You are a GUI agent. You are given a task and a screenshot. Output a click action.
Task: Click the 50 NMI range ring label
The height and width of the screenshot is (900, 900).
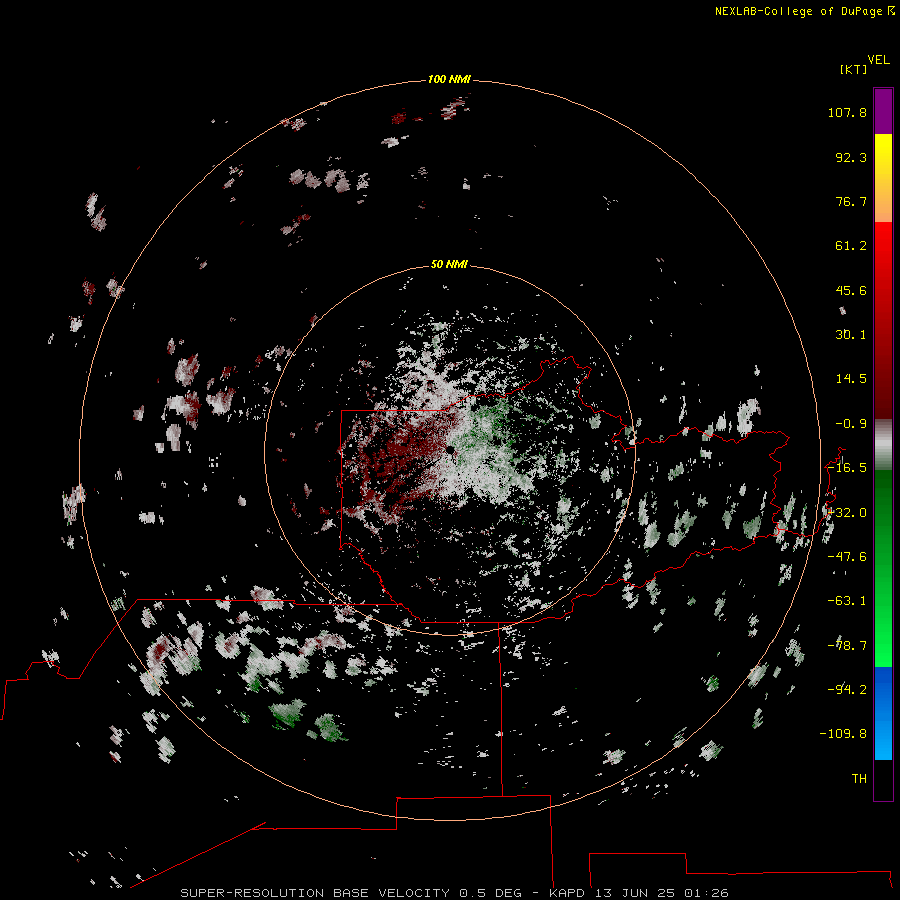449,264
